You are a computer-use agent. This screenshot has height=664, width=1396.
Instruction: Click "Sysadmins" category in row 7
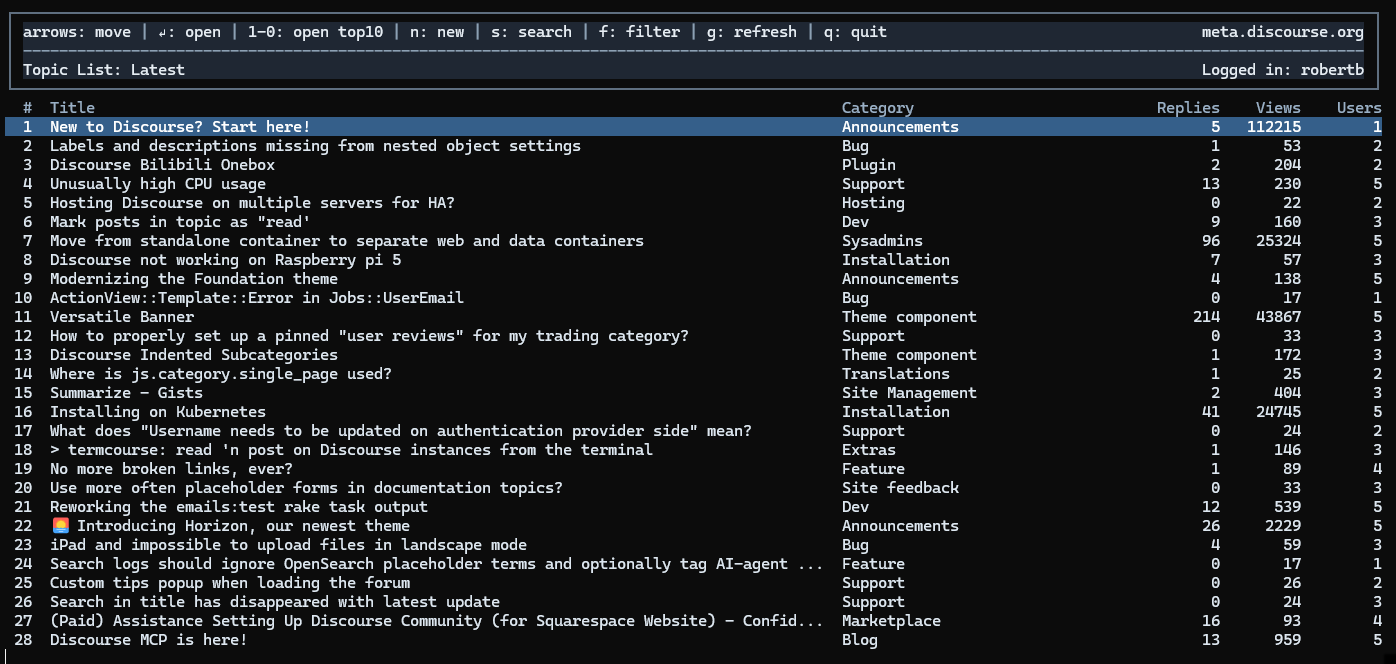tap(882, 241)
